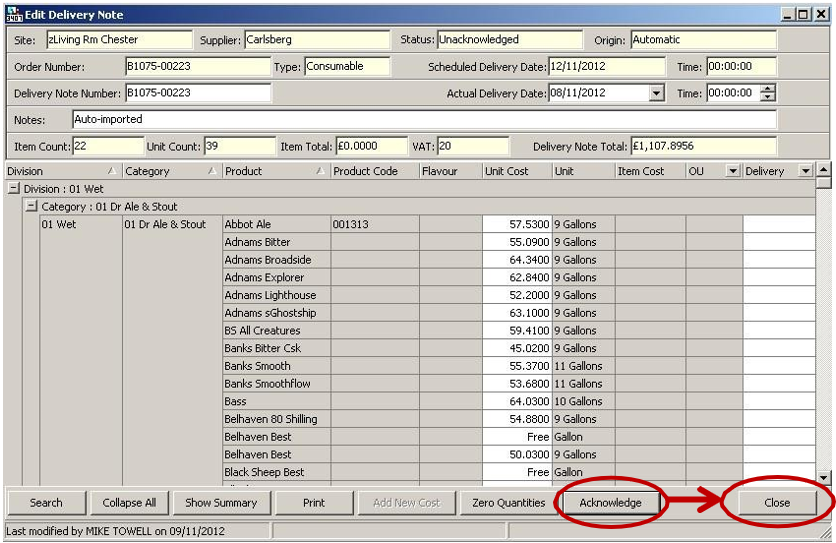Image resolution: width=836 pixels, height=543 pixels.
Task: Click the actual delivery Time spinner
Action: (x=768, y=93)
